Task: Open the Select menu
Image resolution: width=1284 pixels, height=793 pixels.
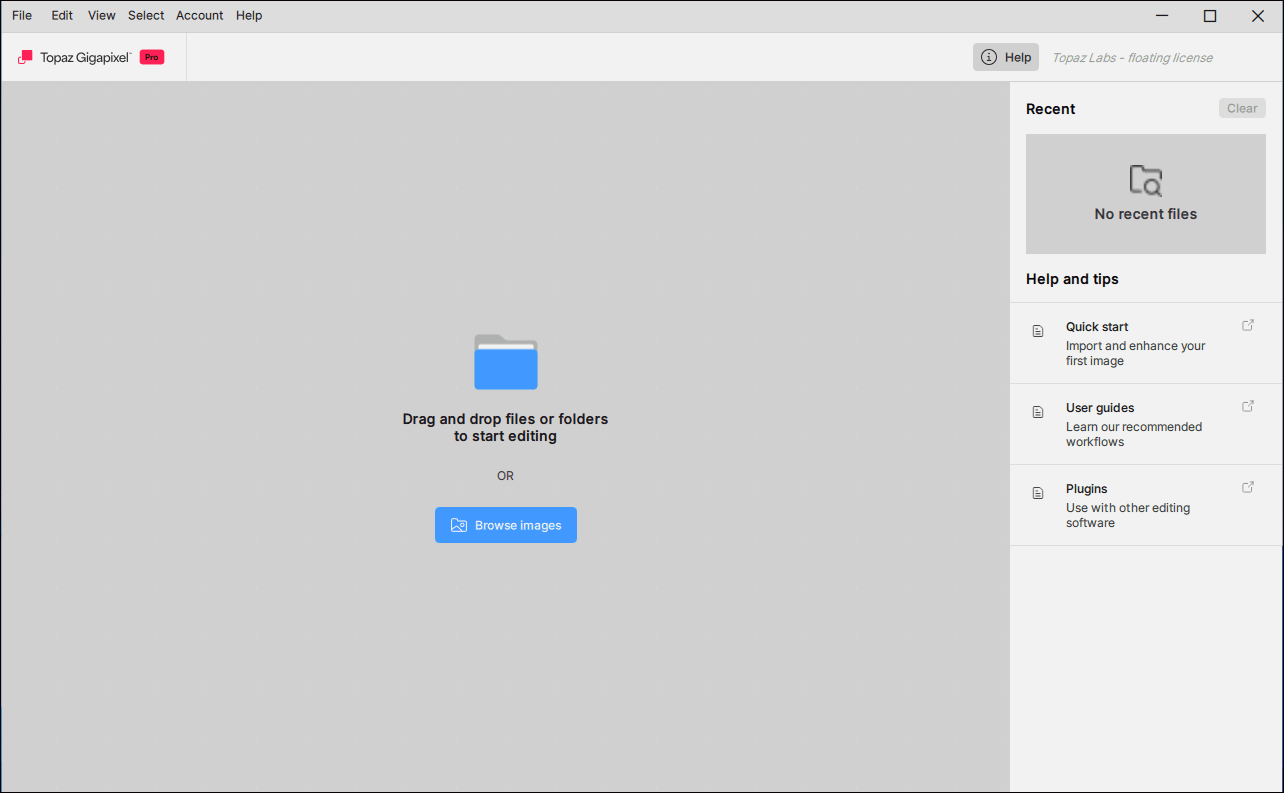Action: point(146,16)
